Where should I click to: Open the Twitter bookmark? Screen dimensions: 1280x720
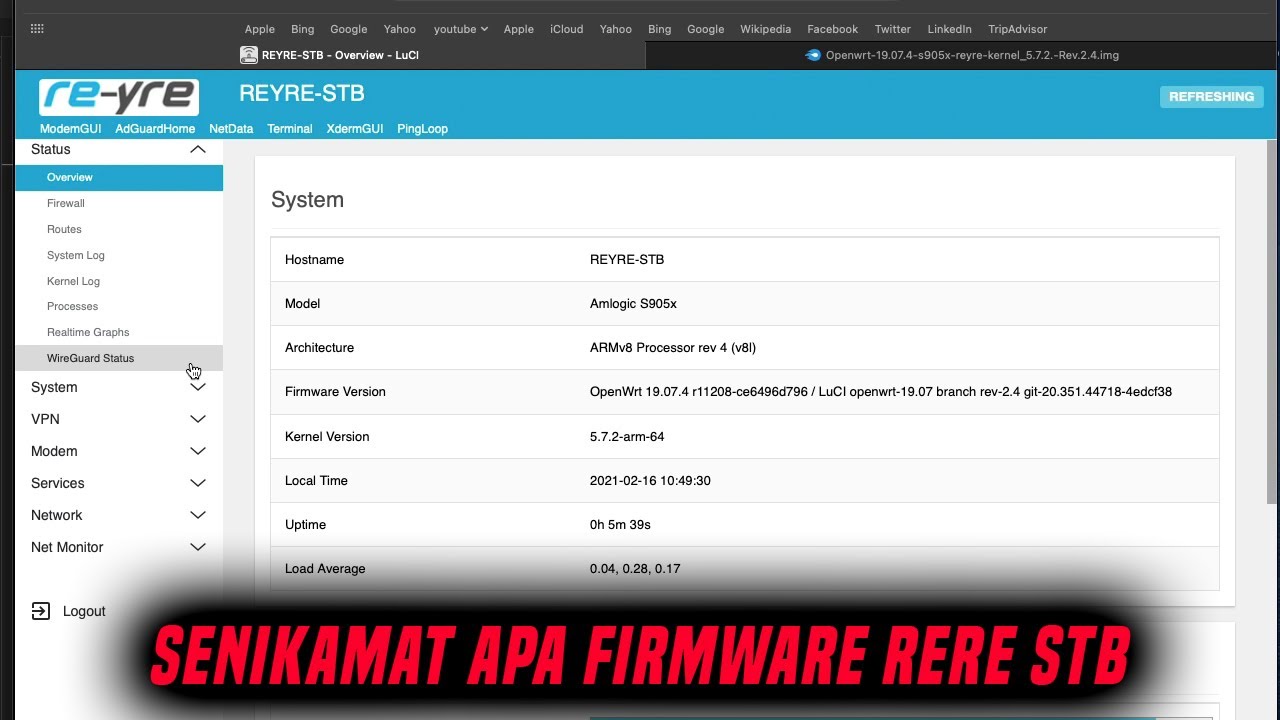(893, 29)
